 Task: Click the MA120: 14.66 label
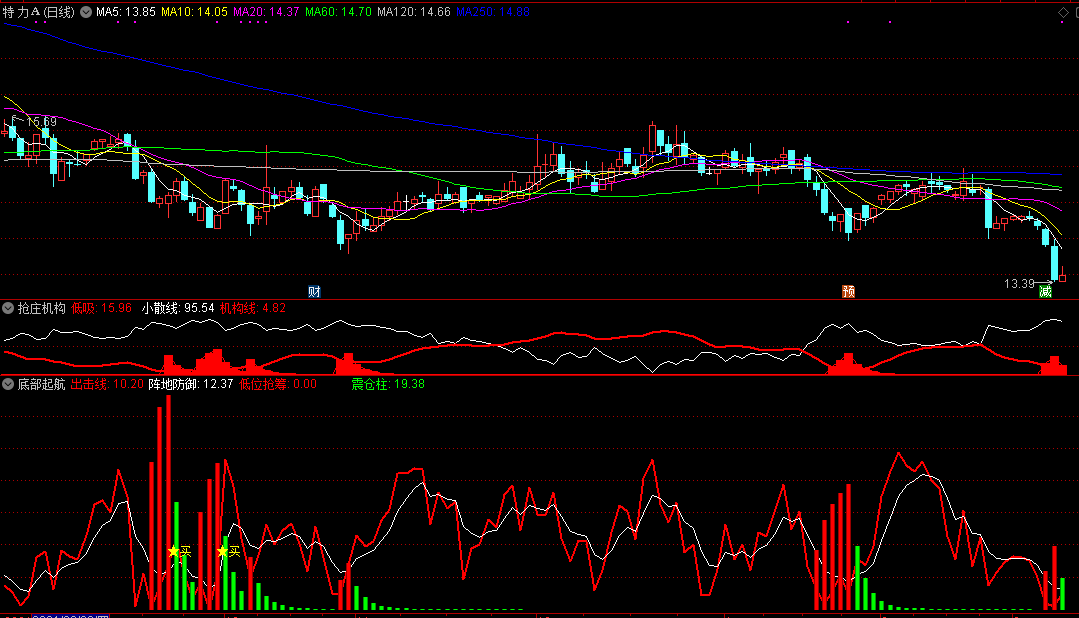[x=414, y=12]
